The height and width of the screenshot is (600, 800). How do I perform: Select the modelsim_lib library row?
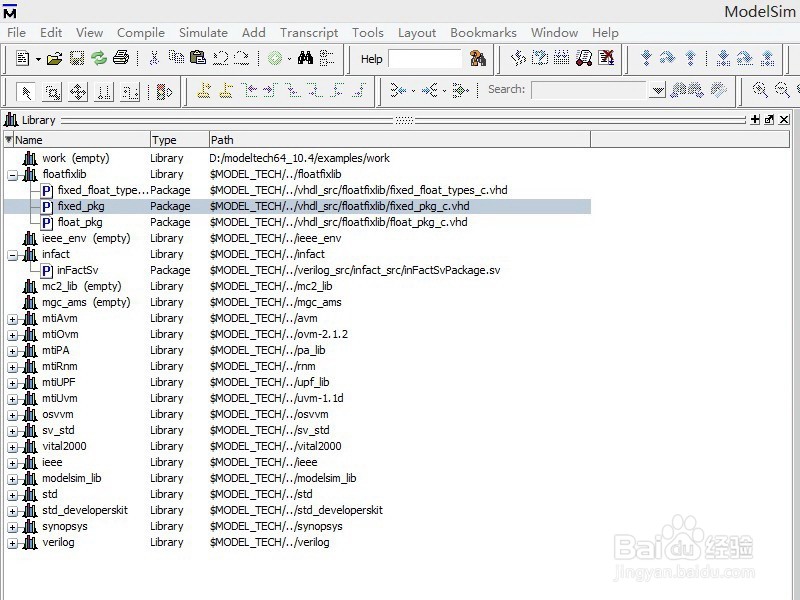pyautogui.click(x=297, y=478)
